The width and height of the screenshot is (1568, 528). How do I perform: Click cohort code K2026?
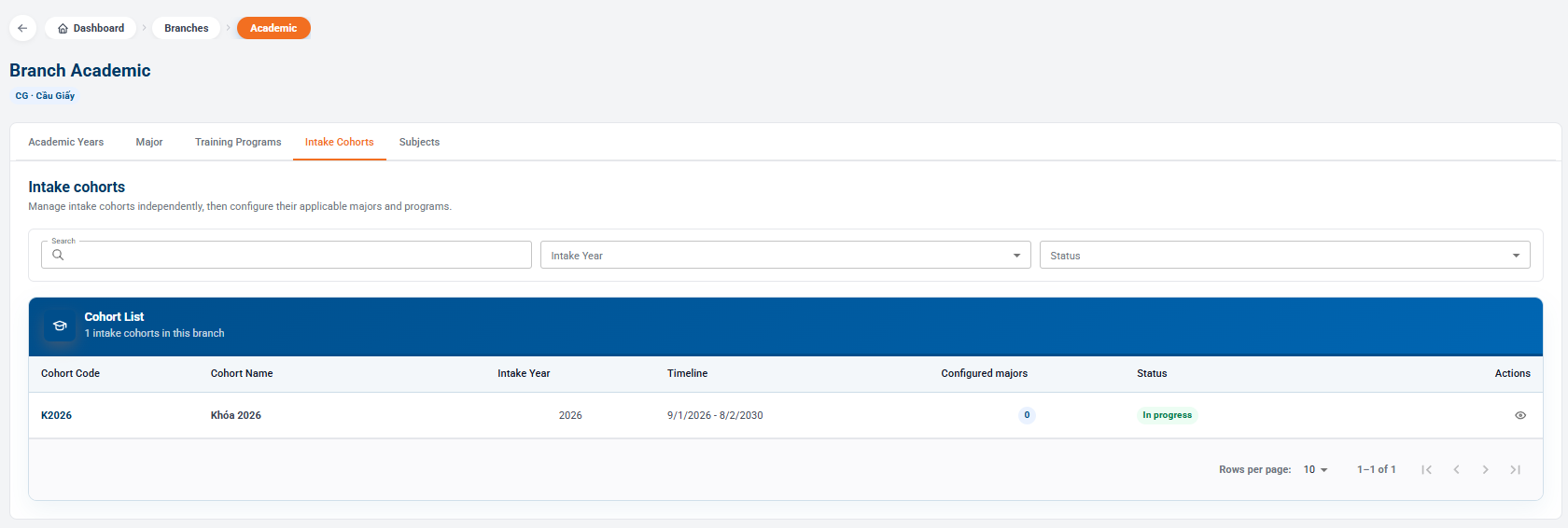pos(56,415)
